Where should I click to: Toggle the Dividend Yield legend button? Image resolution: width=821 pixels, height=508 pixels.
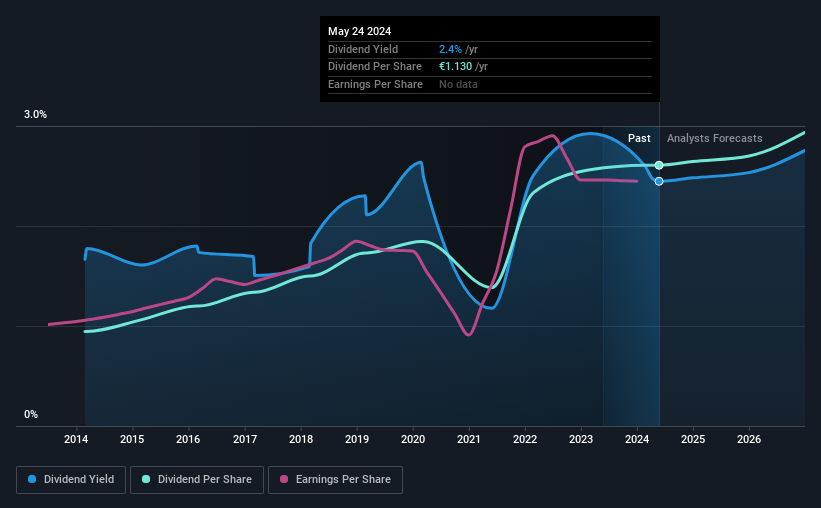71,480
